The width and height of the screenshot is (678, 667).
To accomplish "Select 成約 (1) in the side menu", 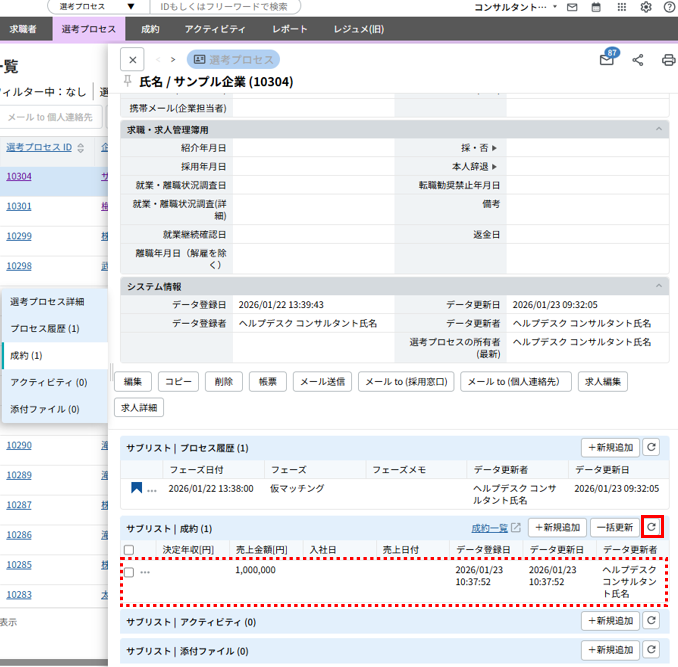I will pos(27,355).
